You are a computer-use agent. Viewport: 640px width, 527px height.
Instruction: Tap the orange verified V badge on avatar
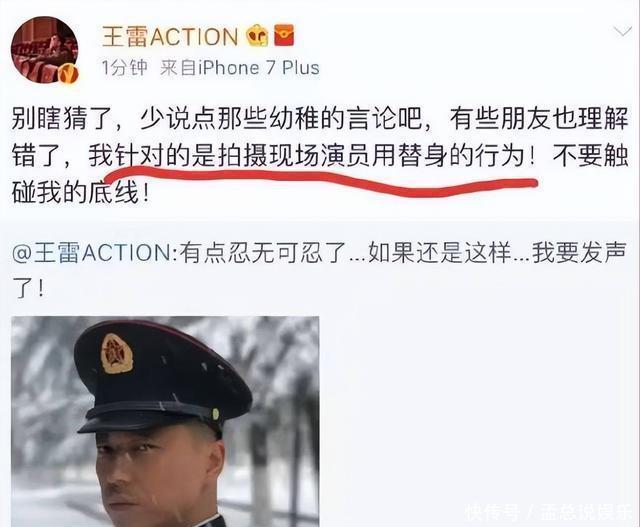(x=67, y=74)
